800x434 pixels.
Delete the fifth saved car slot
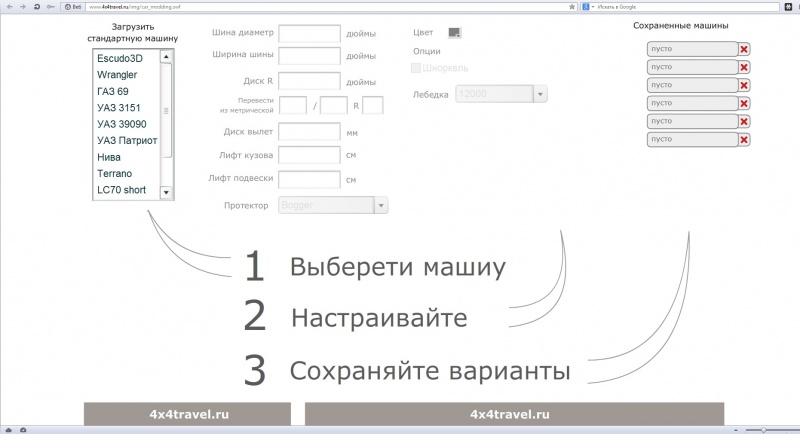744,121
